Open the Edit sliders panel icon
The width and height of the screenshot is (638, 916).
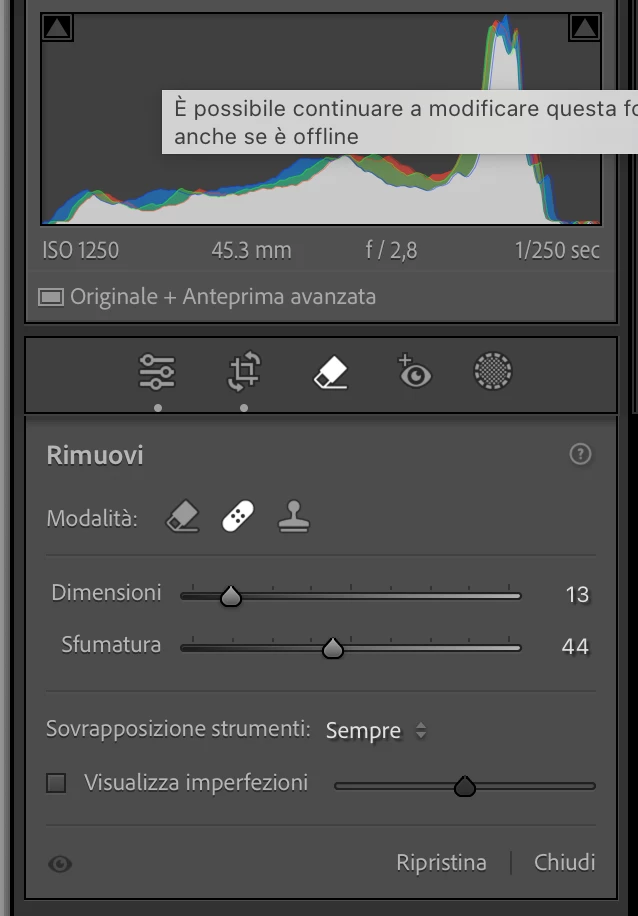click(x=157, y=372)
